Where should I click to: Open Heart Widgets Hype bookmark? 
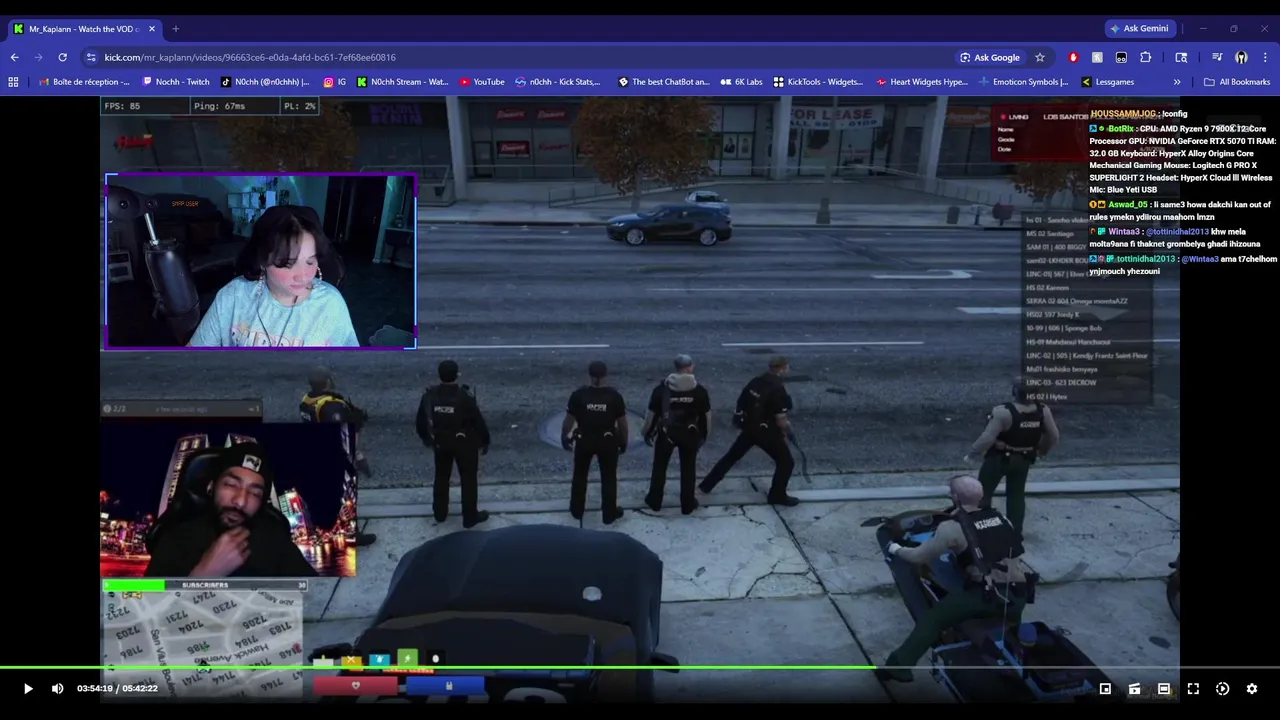coord(922,82)
